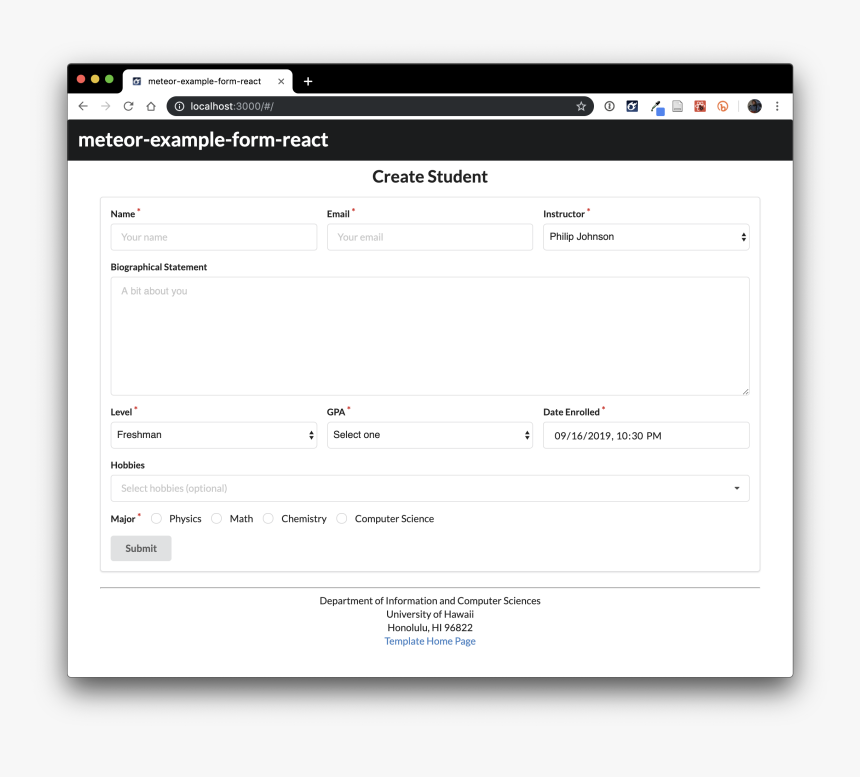Open the 1Password extension icon
Viewport: 860px width, 777px height.
609,106
